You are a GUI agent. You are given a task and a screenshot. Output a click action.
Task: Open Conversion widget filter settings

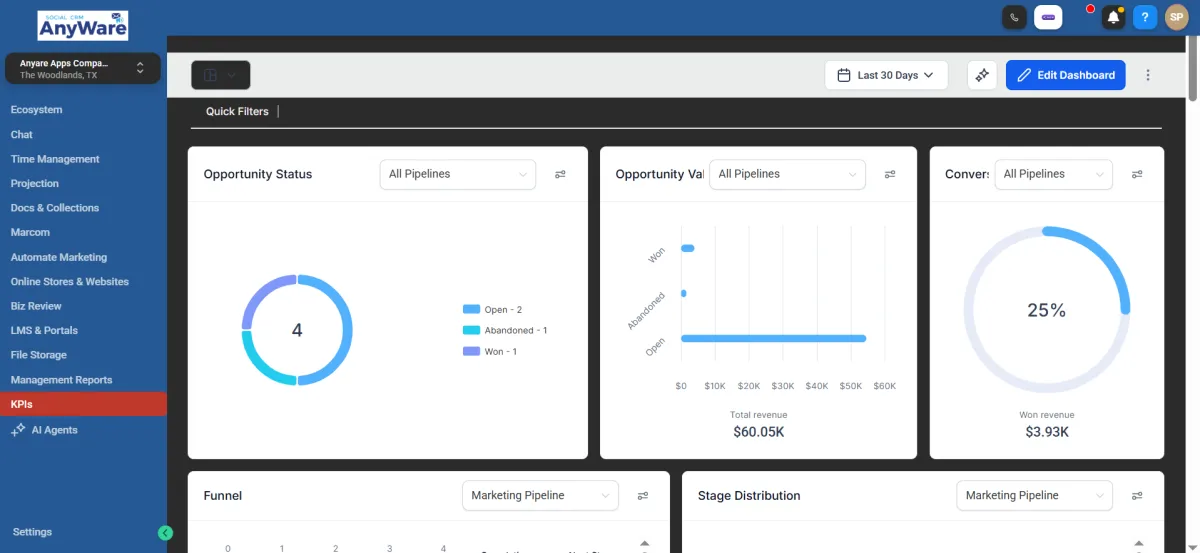[x=1137, y=174]
